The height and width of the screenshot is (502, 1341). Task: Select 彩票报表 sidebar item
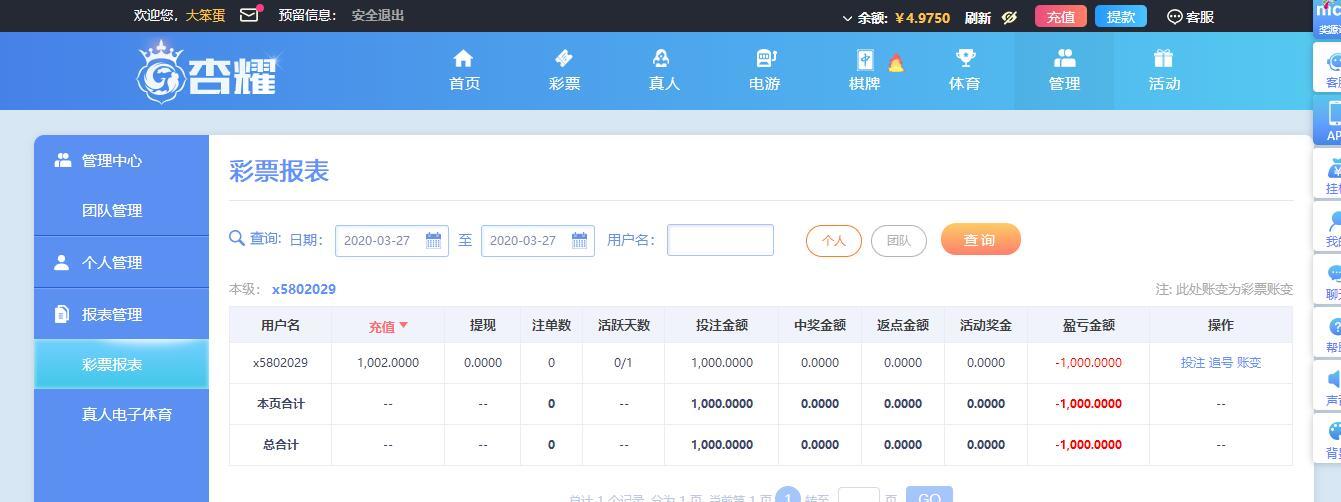tap(121, 364)
